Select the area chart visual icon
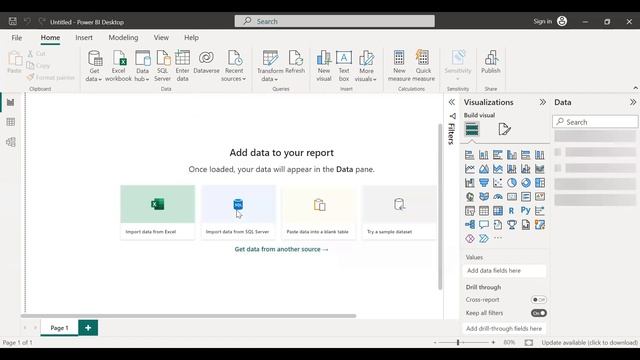Viewport: 640px width, 360px height. pos(484,169)
